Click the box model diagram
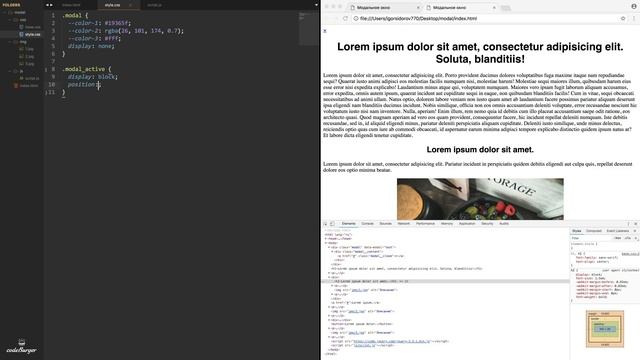Image resolution: width=640 pixels, height=360 pixels. (x=605, y=329)
